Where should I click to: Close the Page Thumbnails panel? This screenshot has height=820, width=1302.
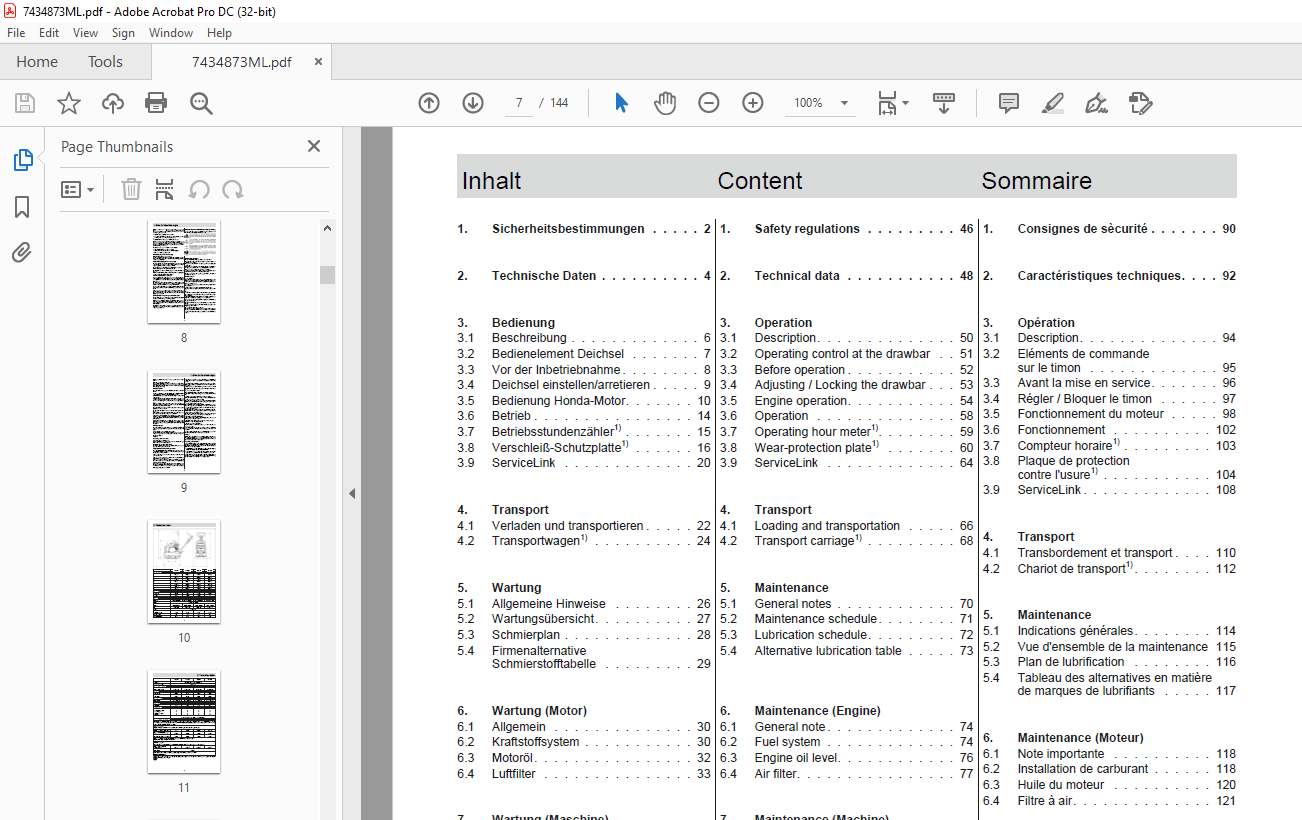pos(314,146)
